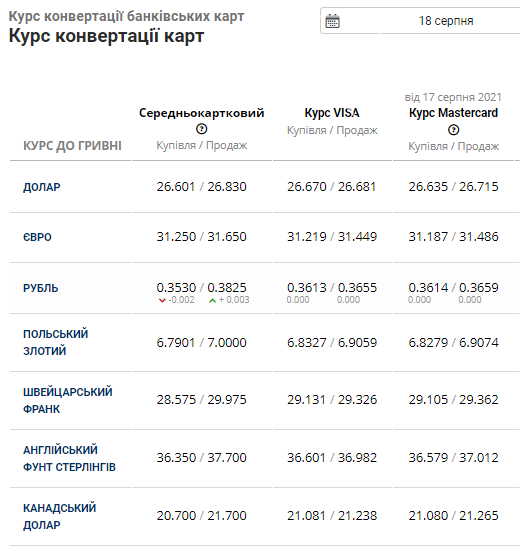Open the ШВЕЙЦАРСЬКИЙ ФРАНК link
Screen dimensions: 520x551
[x=67, y=400]
